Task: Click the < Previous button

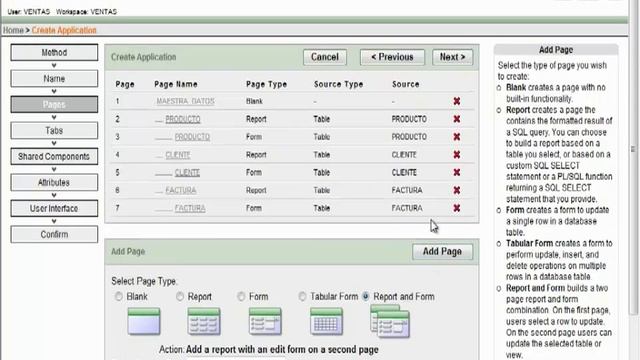Action: 392,57
